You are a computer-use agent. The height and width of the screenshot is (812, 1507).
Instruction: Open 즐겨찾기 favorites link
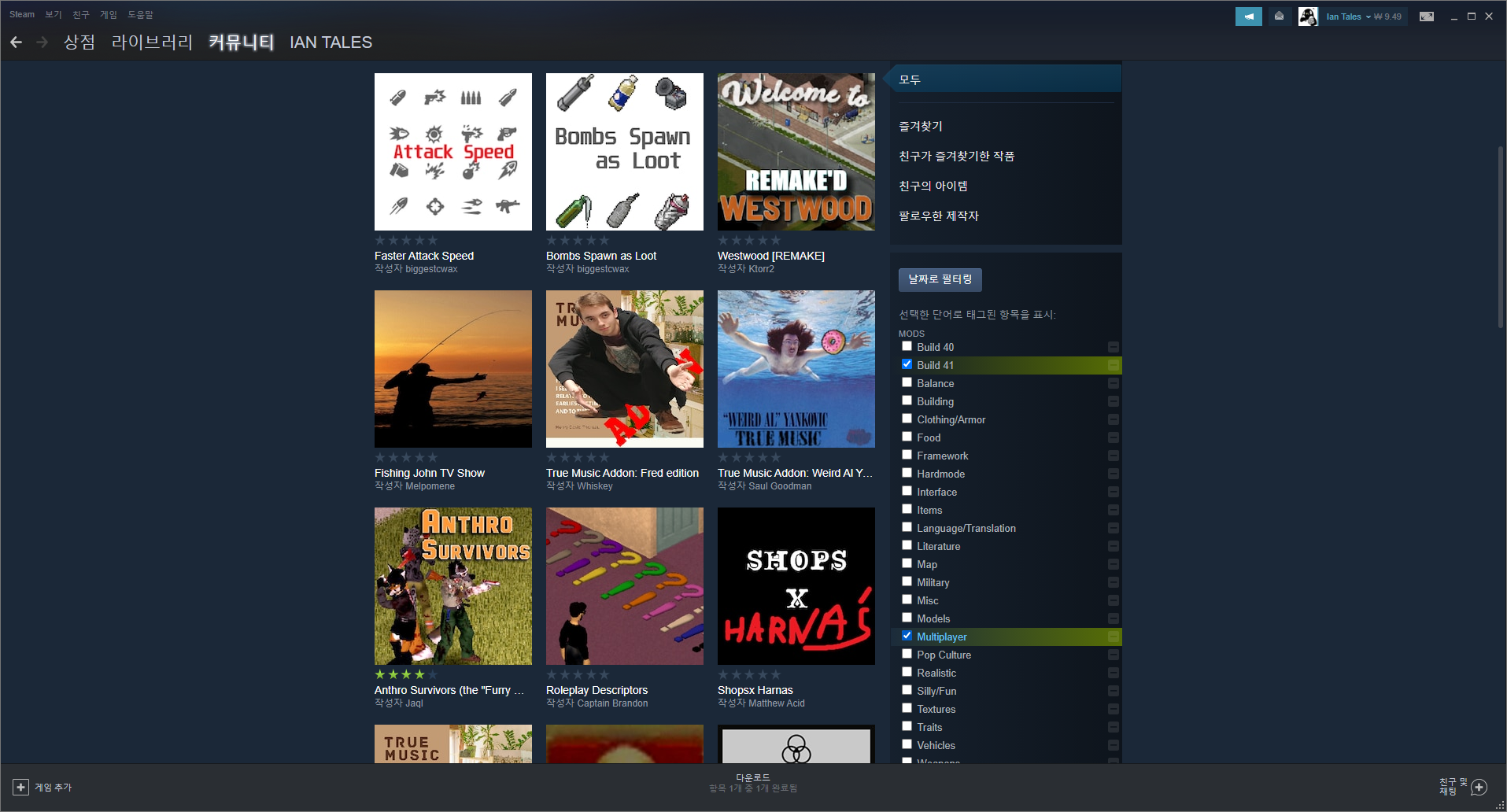coord(921,126)
